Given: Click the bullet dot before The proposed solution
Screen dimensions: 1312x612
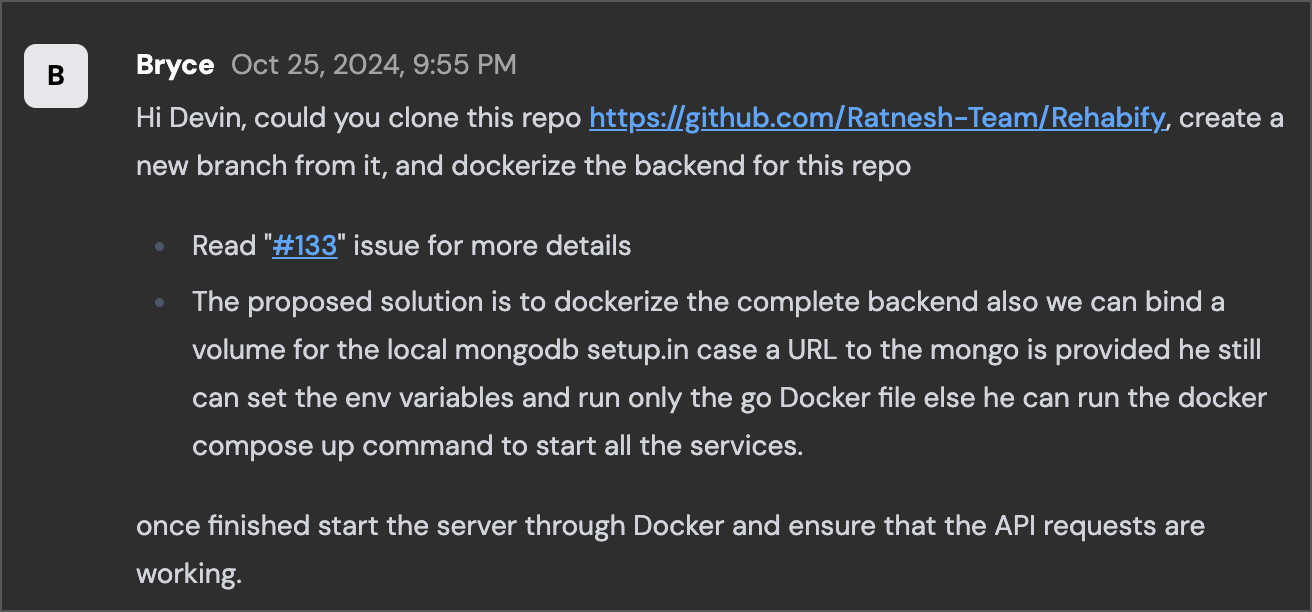Looking at the screenshot, I should click(160, 302).
